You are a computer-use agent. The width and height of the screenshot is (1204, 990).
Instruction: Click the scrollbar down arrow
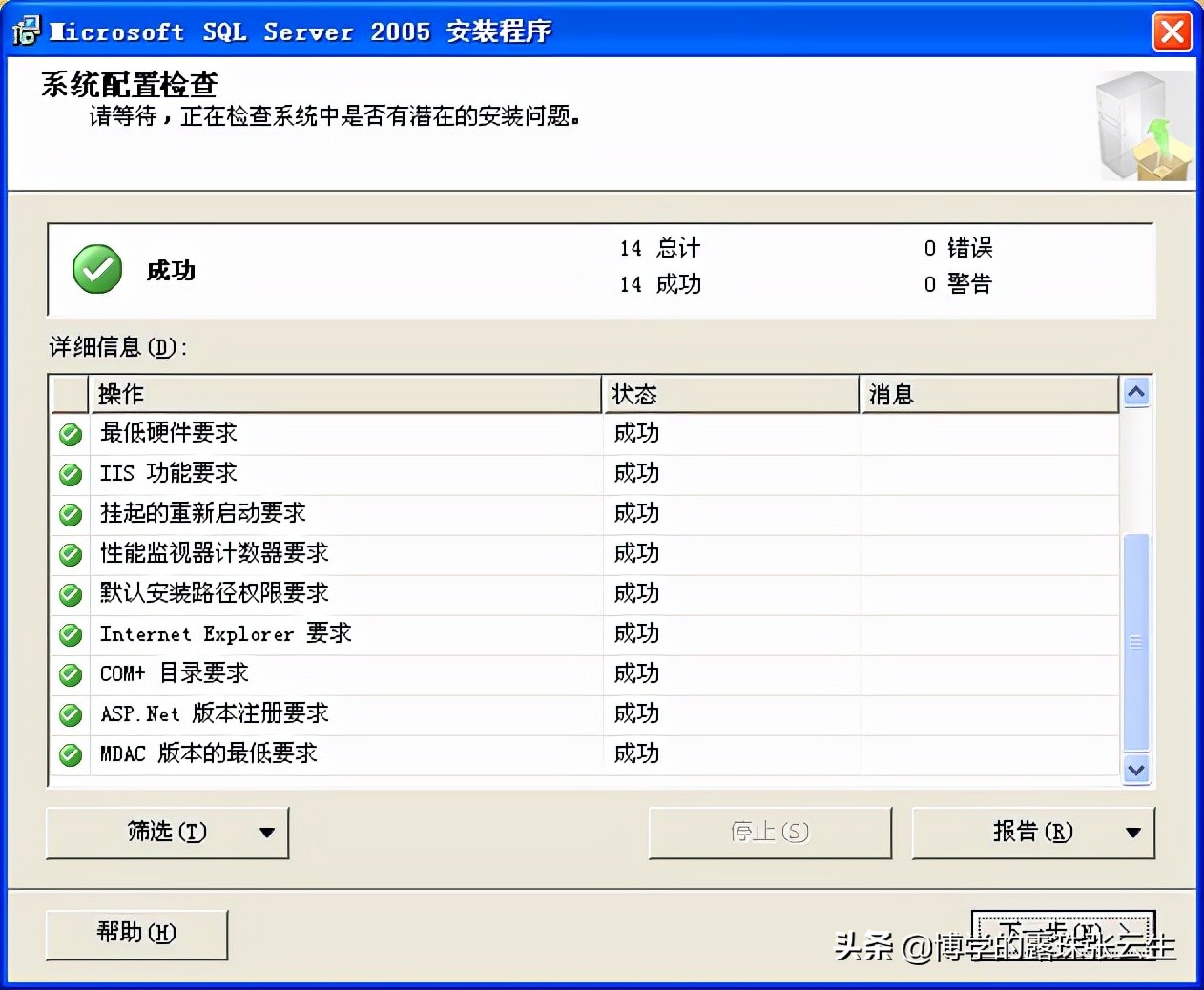click(1135, 770)
